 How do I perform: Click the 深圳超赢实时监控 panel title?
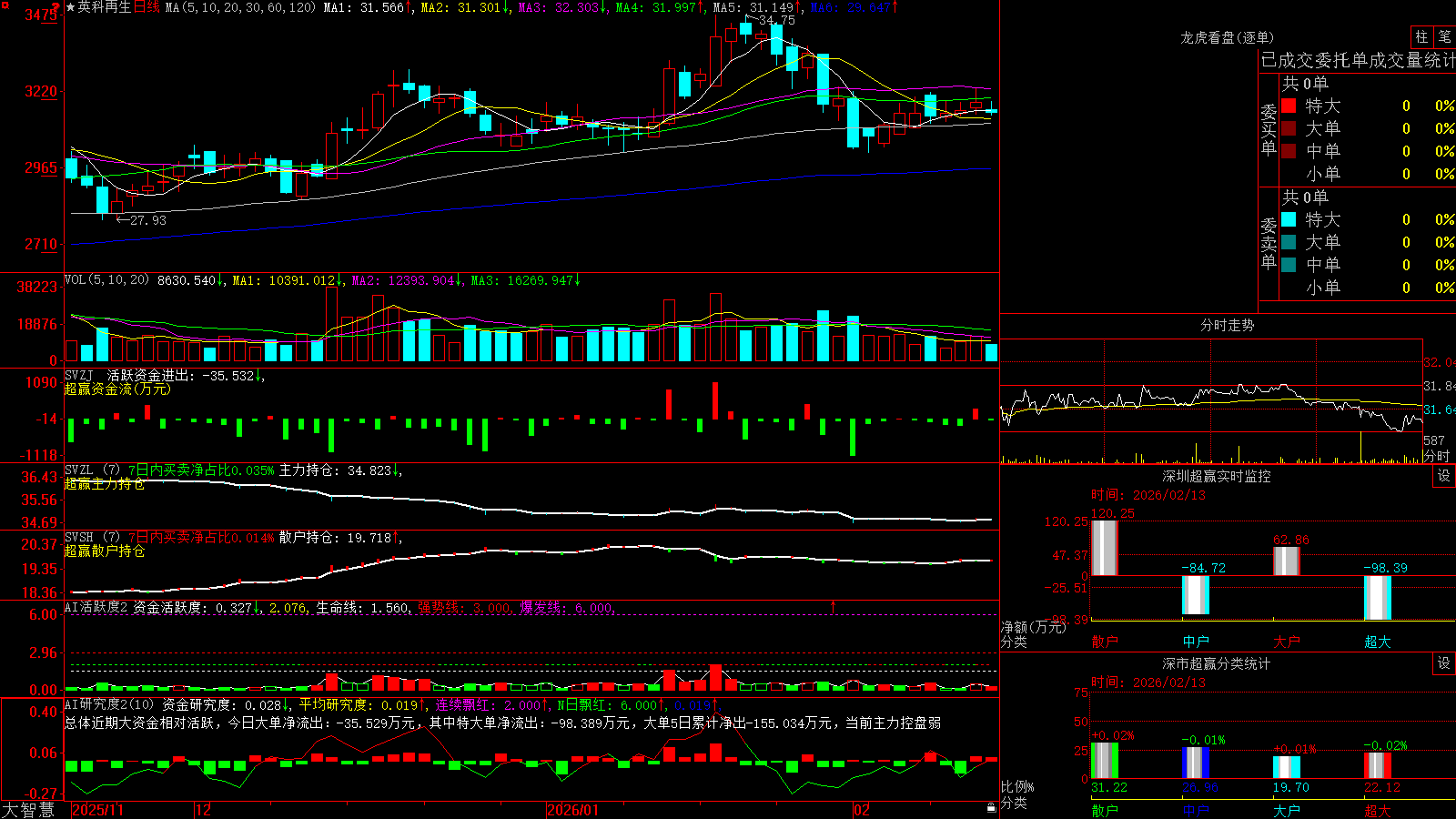coord(1217,476)
